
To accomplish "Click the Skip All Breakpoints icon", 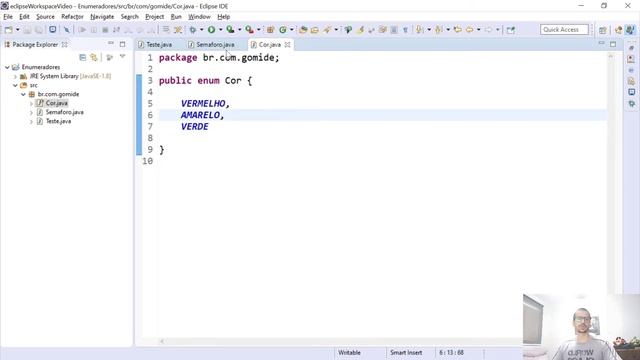I will click(67, 30).
